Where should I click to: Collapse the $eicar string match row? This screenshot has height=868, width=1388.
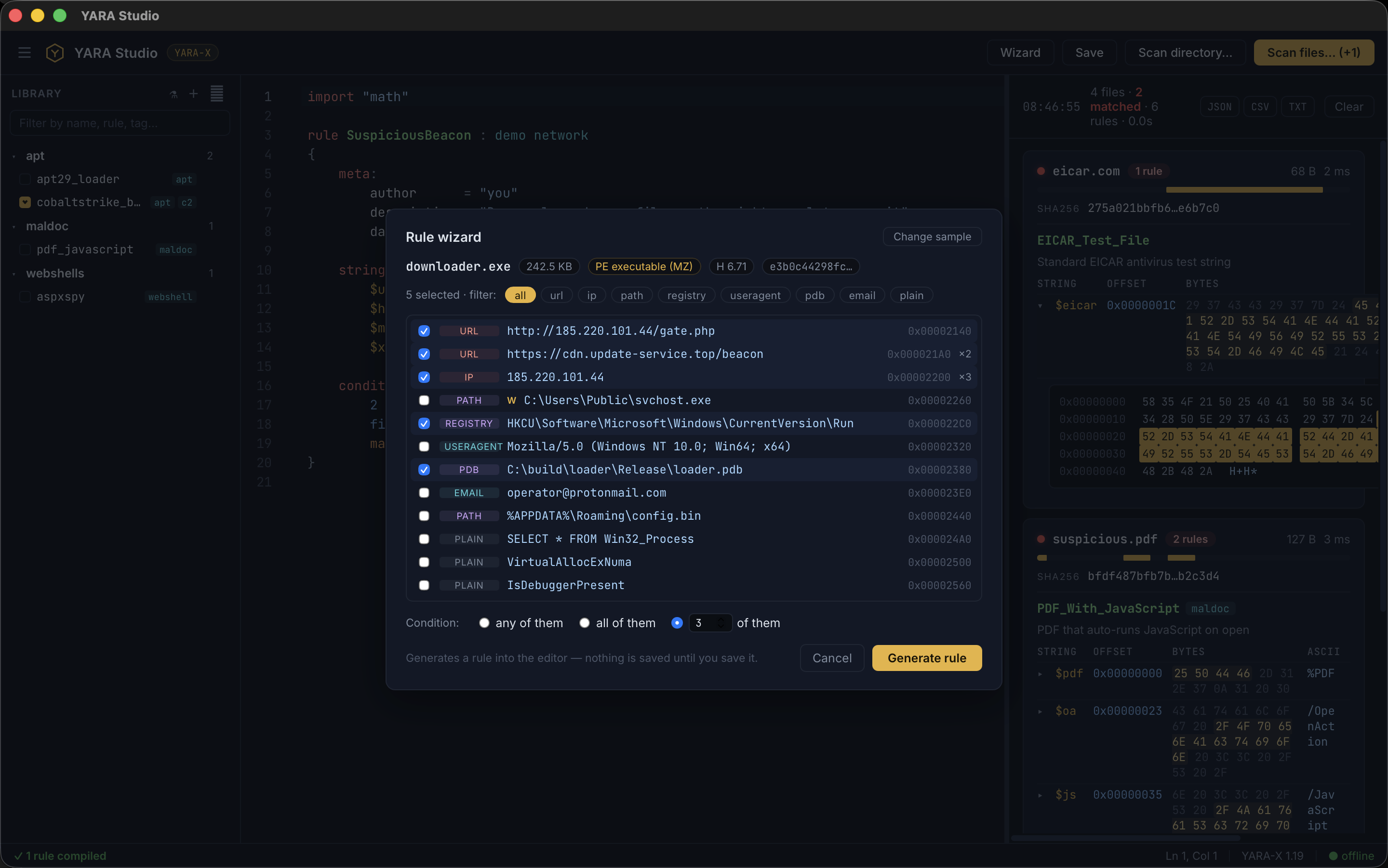coord(1040,305)
